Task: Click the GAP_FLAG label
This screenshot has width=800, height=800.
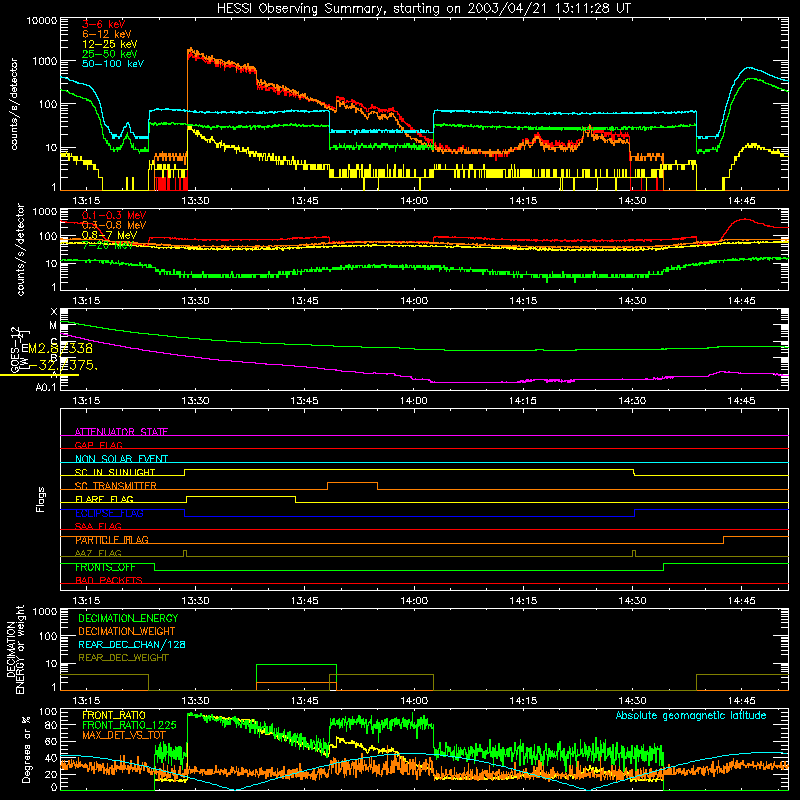Action: click(98, 445)
